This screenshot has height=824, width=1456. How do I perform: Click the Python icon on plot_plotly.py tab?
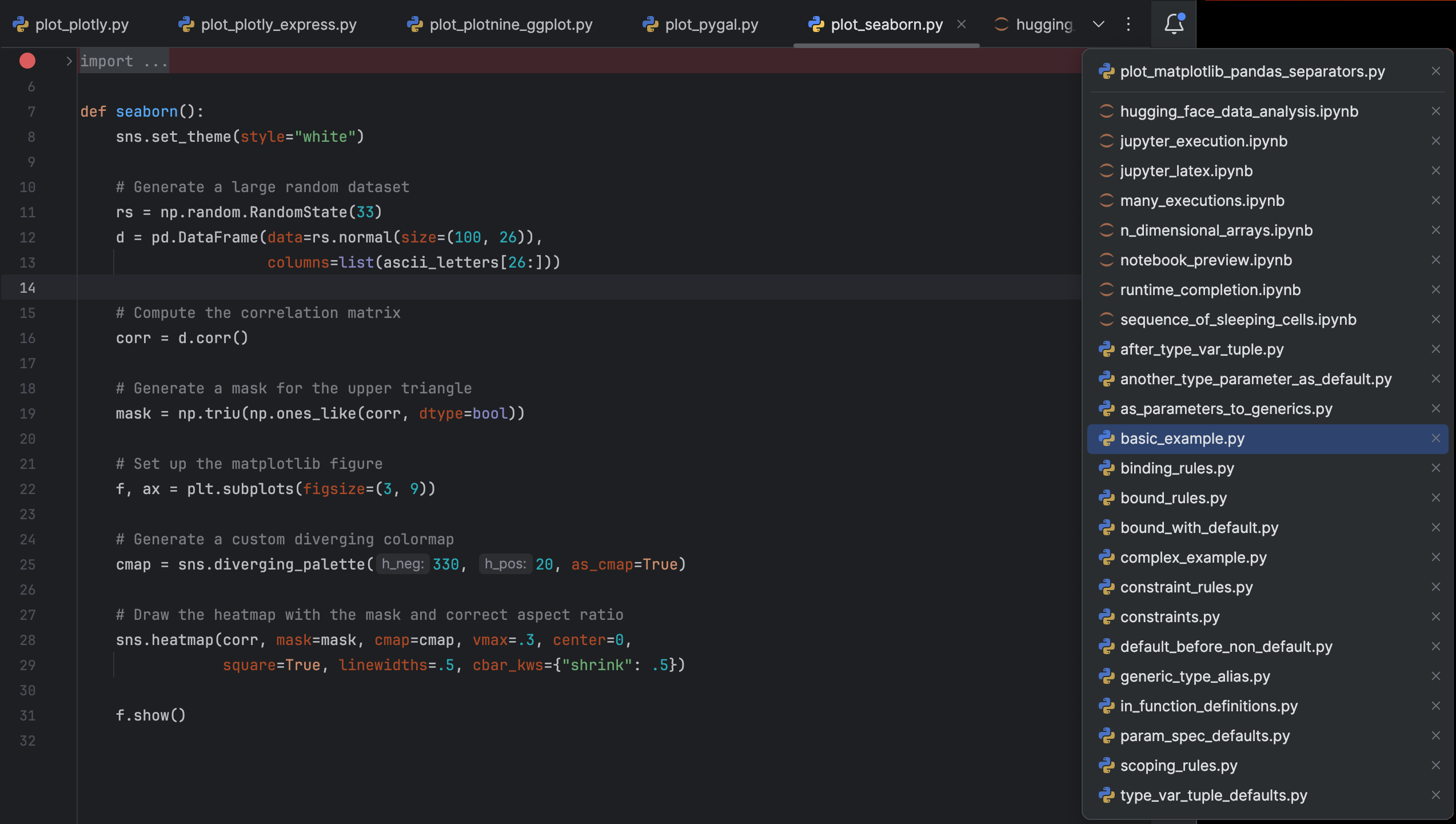21,25
